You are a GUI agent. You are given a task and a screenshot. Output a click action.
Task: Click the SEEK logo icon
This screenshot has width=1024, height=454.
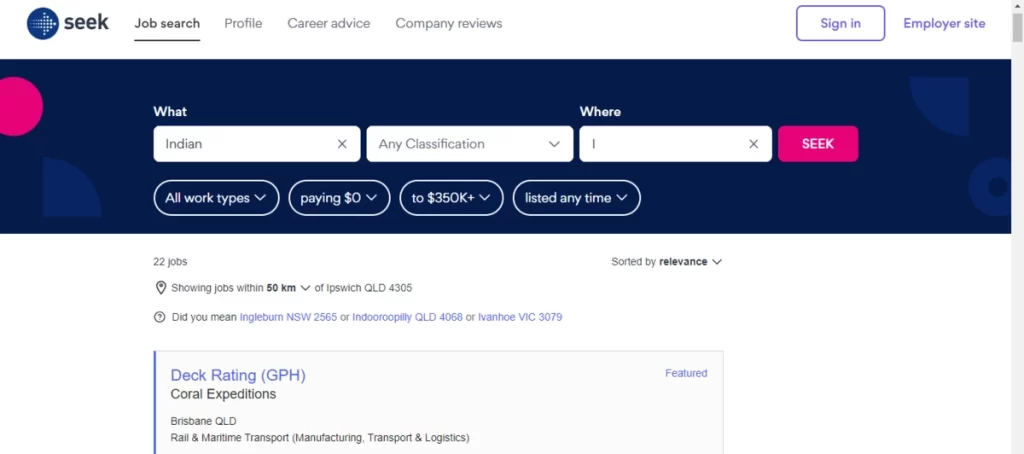click(43, 23)
